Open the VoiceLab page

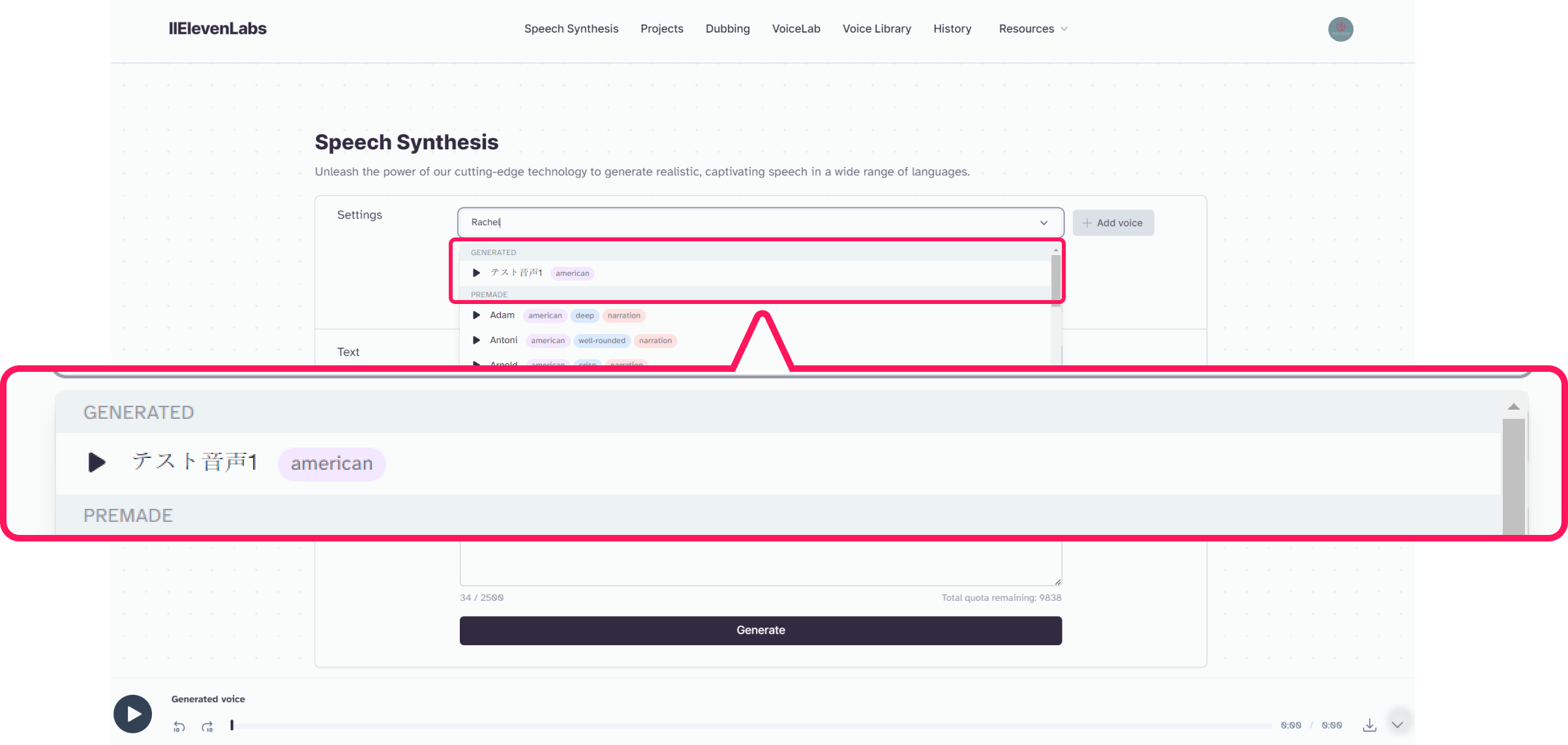(x=796, y=29)
